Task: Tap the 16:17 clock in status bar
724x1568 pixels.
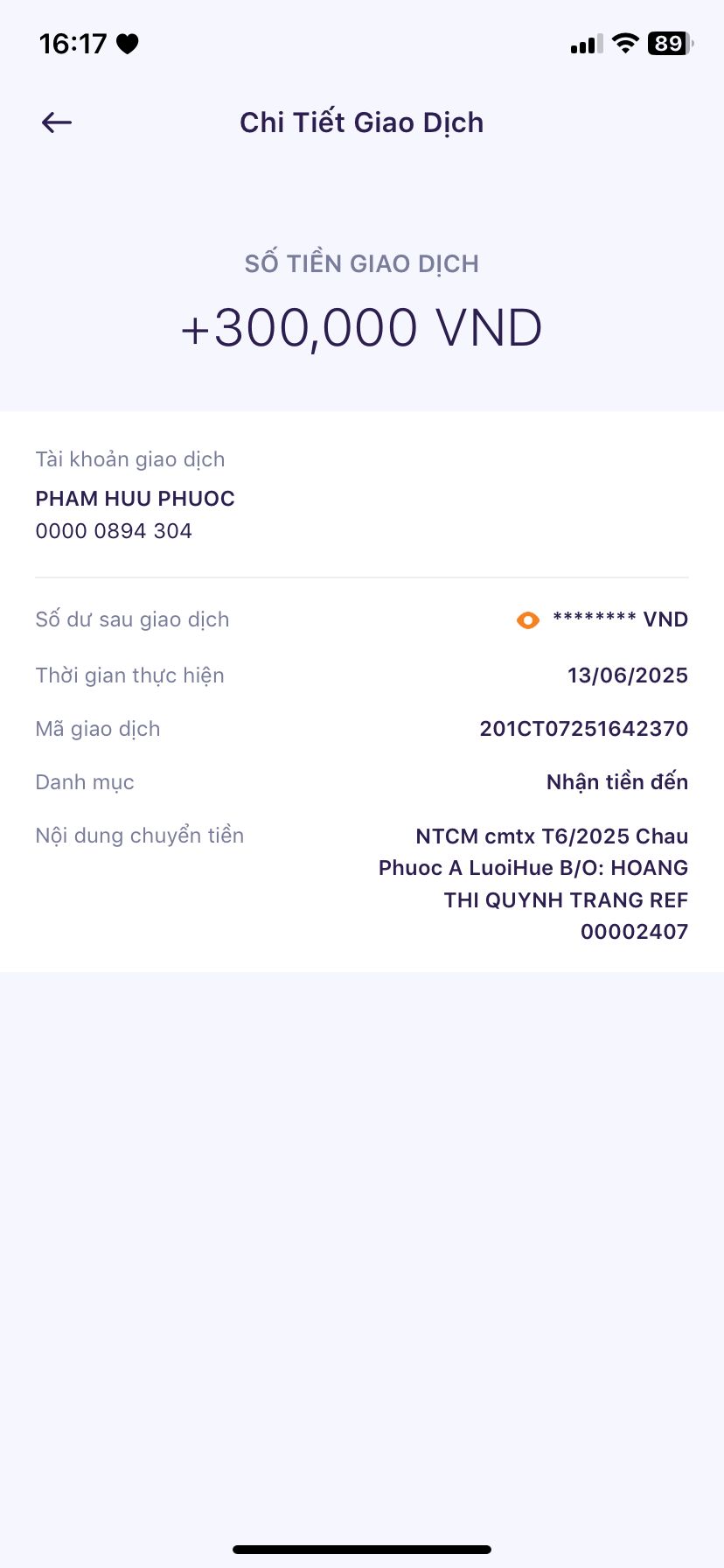Action: tap(73, 44)
